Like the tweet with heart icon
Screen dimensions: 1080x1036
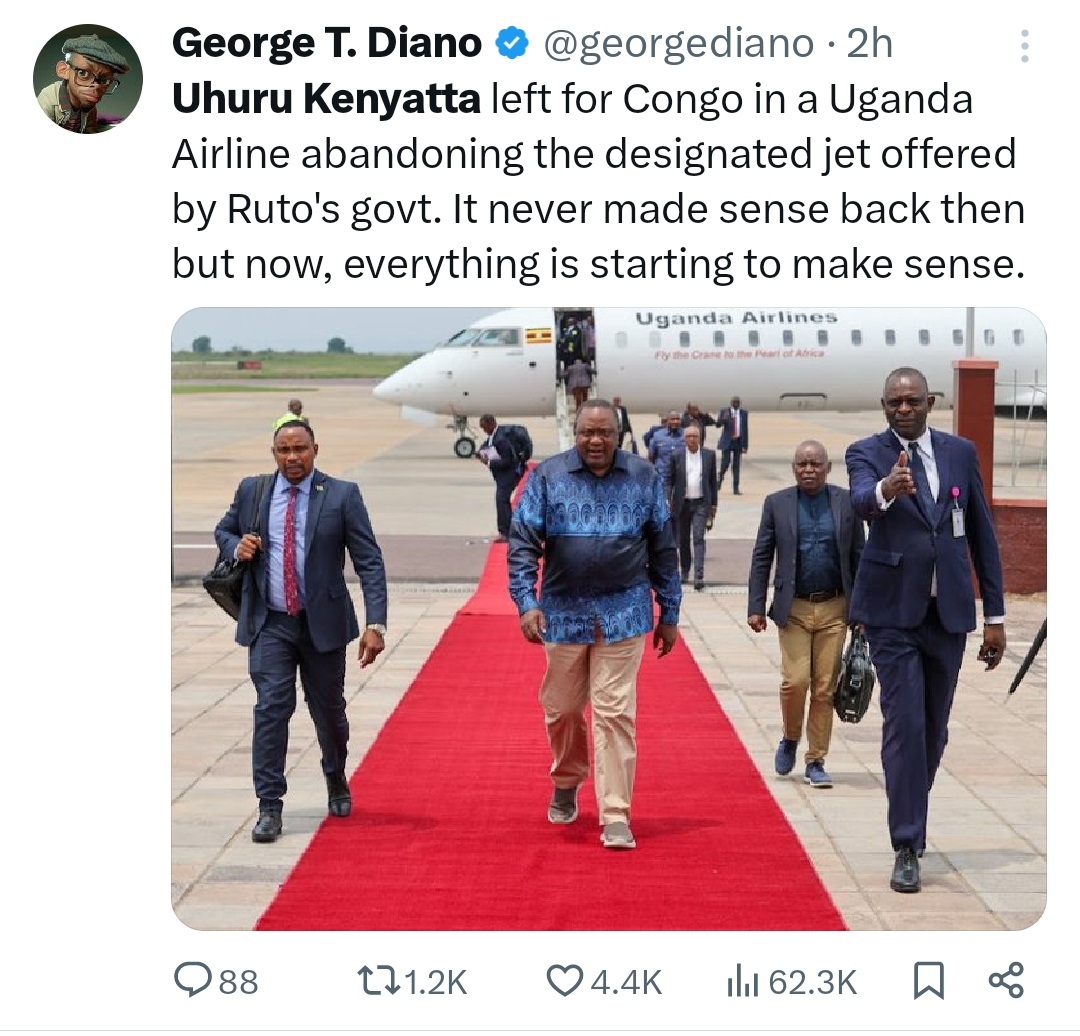click(565, 981)
